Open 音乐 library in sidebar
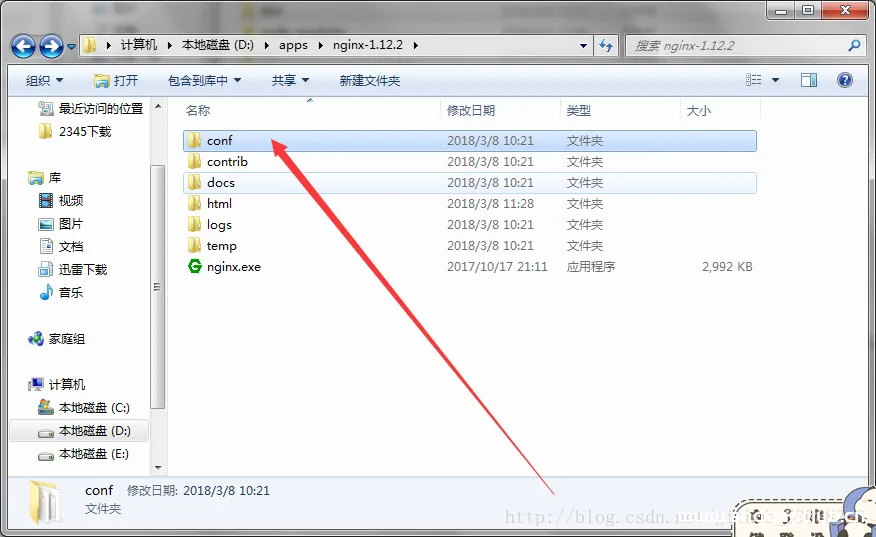This screenshot has height=537, width=876. coord(60,292)
